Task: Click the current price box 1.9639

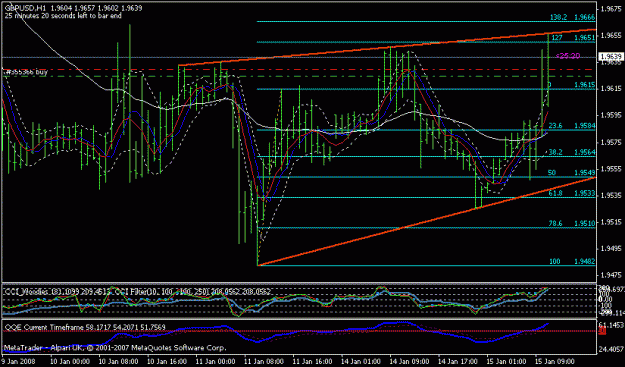Action: (x=610, y=57)
